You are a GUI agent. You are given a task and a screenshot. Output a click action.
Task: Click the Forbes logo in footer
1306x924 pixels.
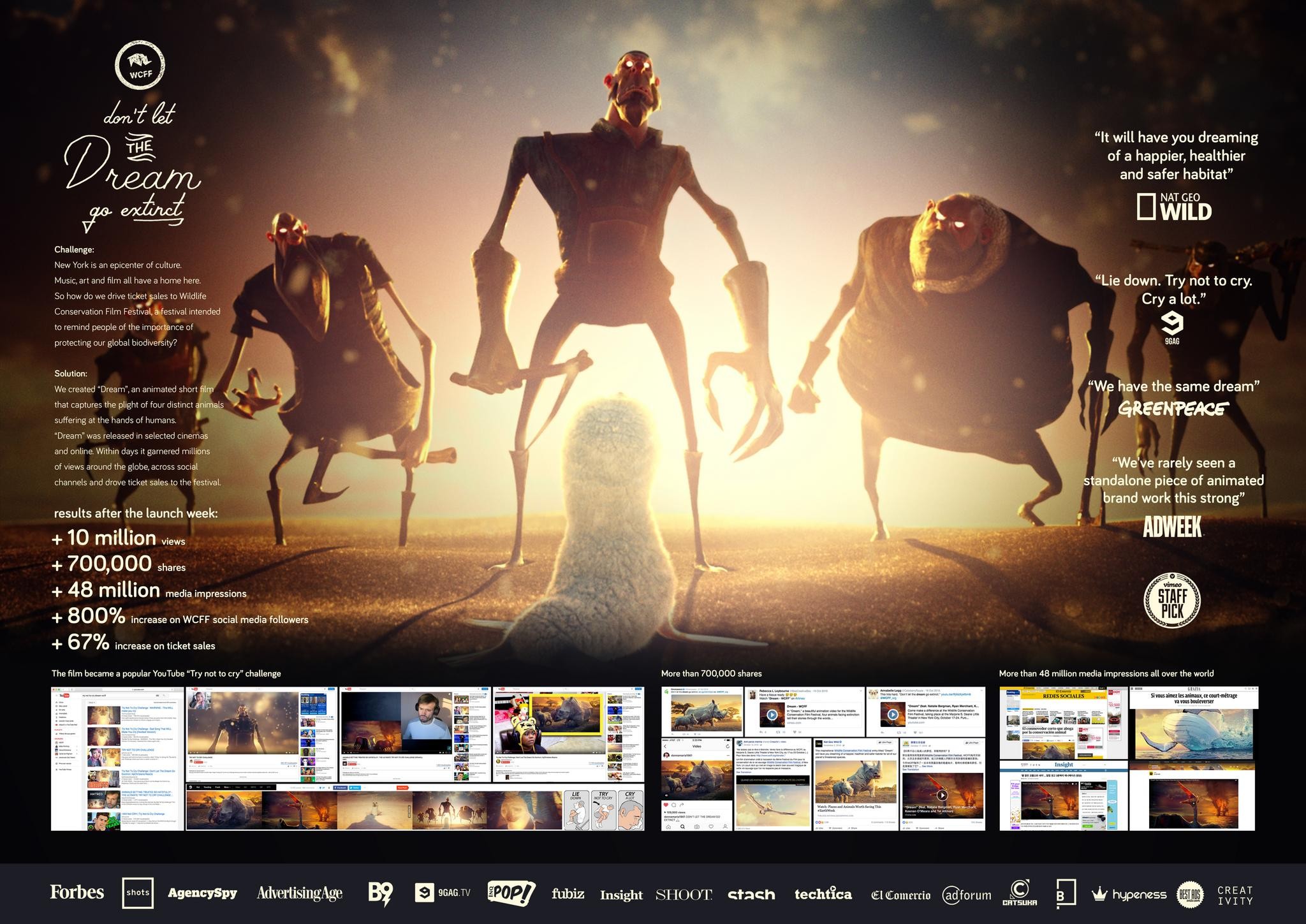tap(77, 892)
